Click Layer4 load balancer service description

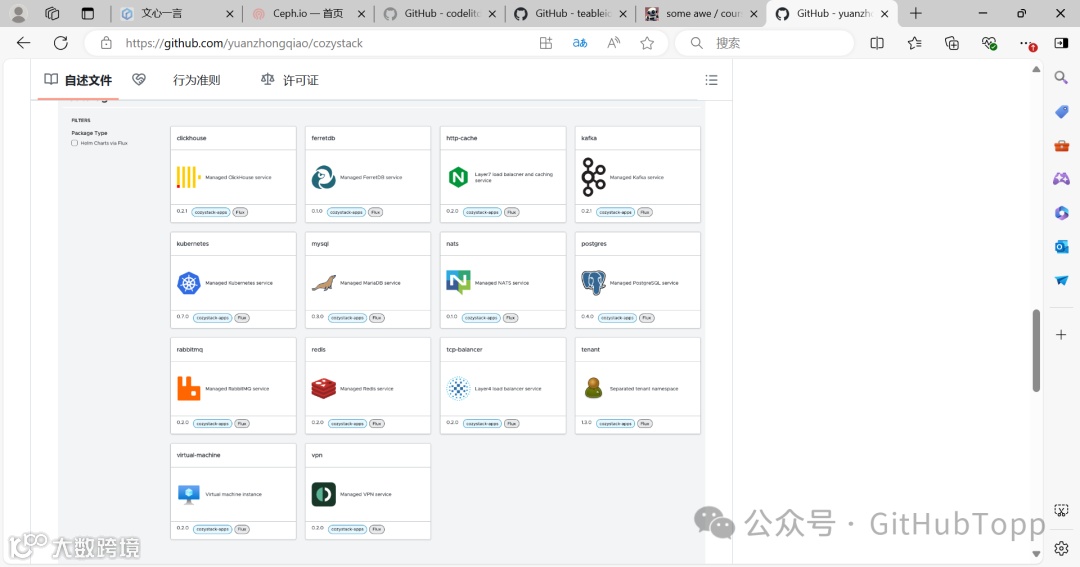click(x=508, y=389)
